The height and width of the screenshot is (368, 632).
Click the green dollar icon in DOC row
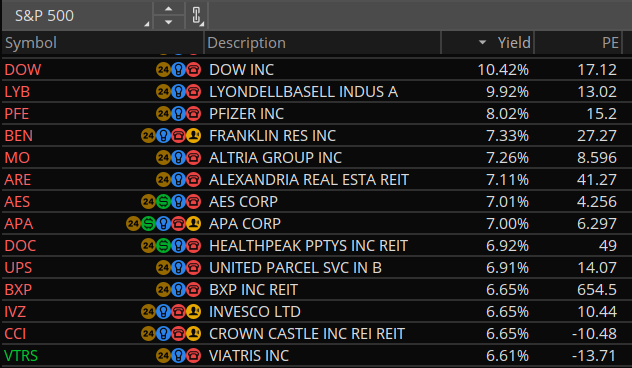tap(163, 245)
